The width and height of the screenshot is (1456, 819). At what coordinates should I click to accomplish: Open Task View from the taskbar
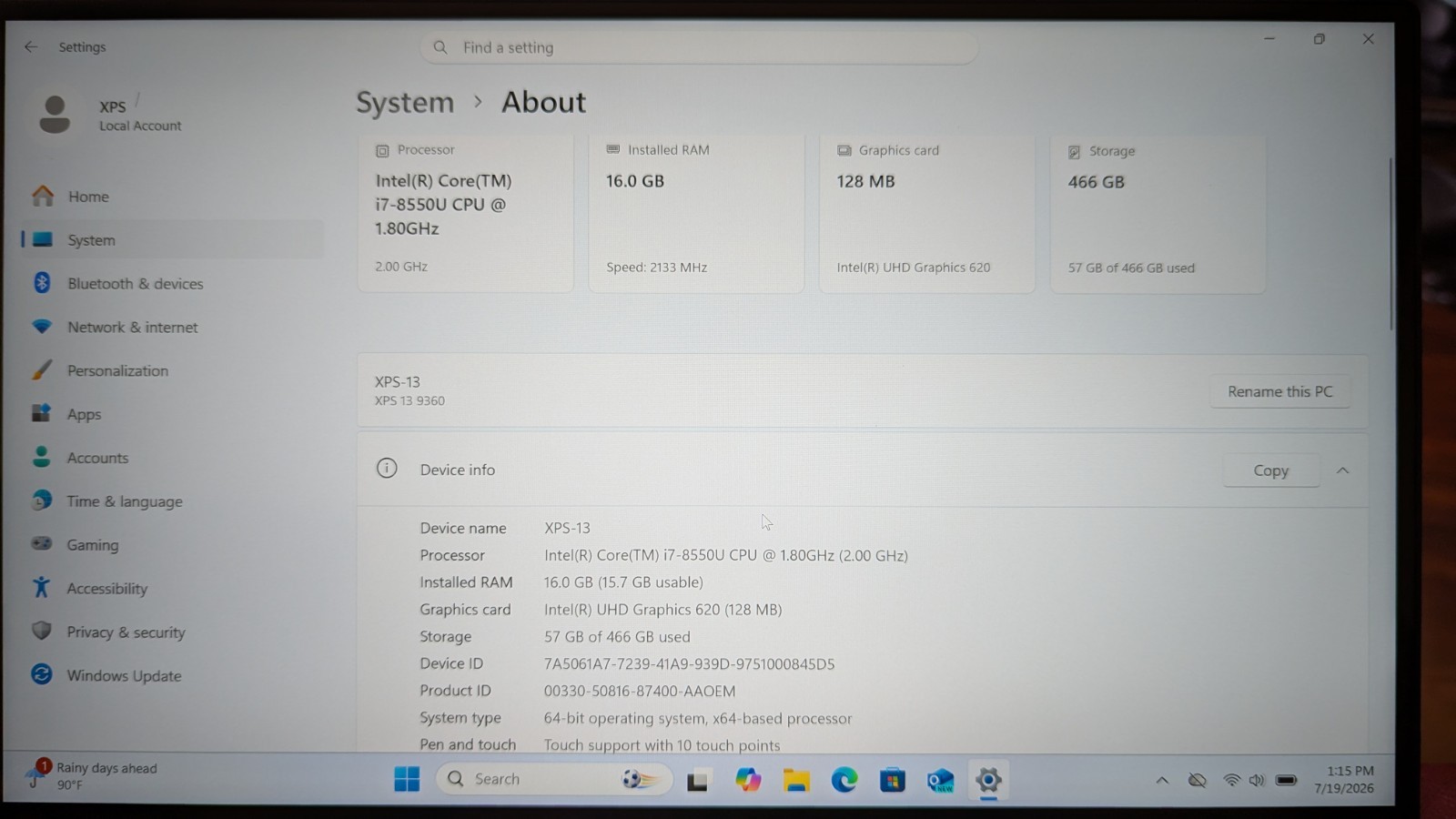coord(698,780)
